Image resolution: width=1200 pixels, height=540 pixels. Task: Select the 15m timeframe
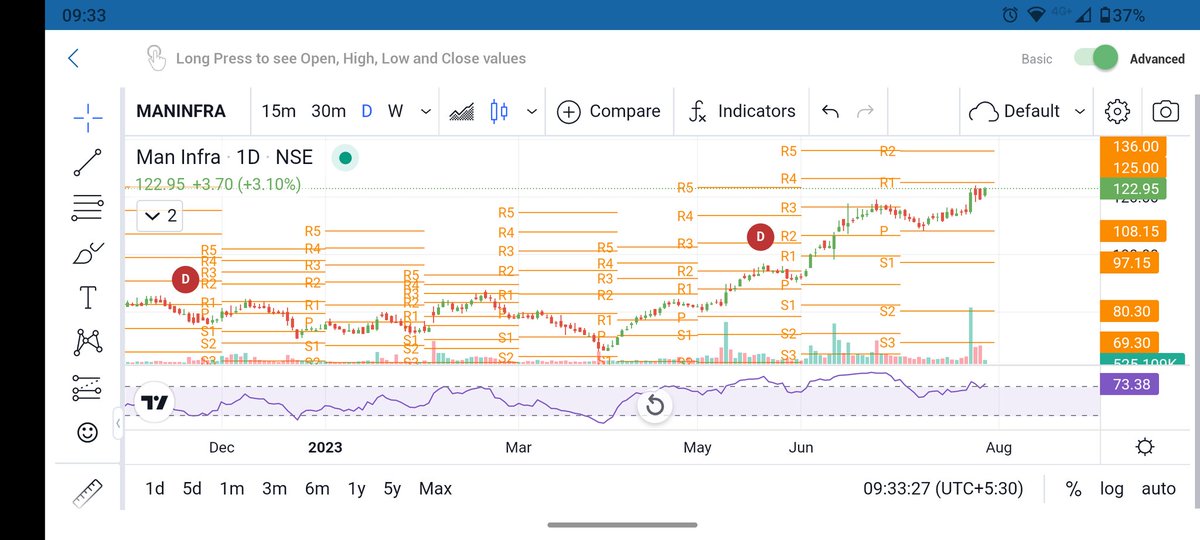(x=278, y=111)
